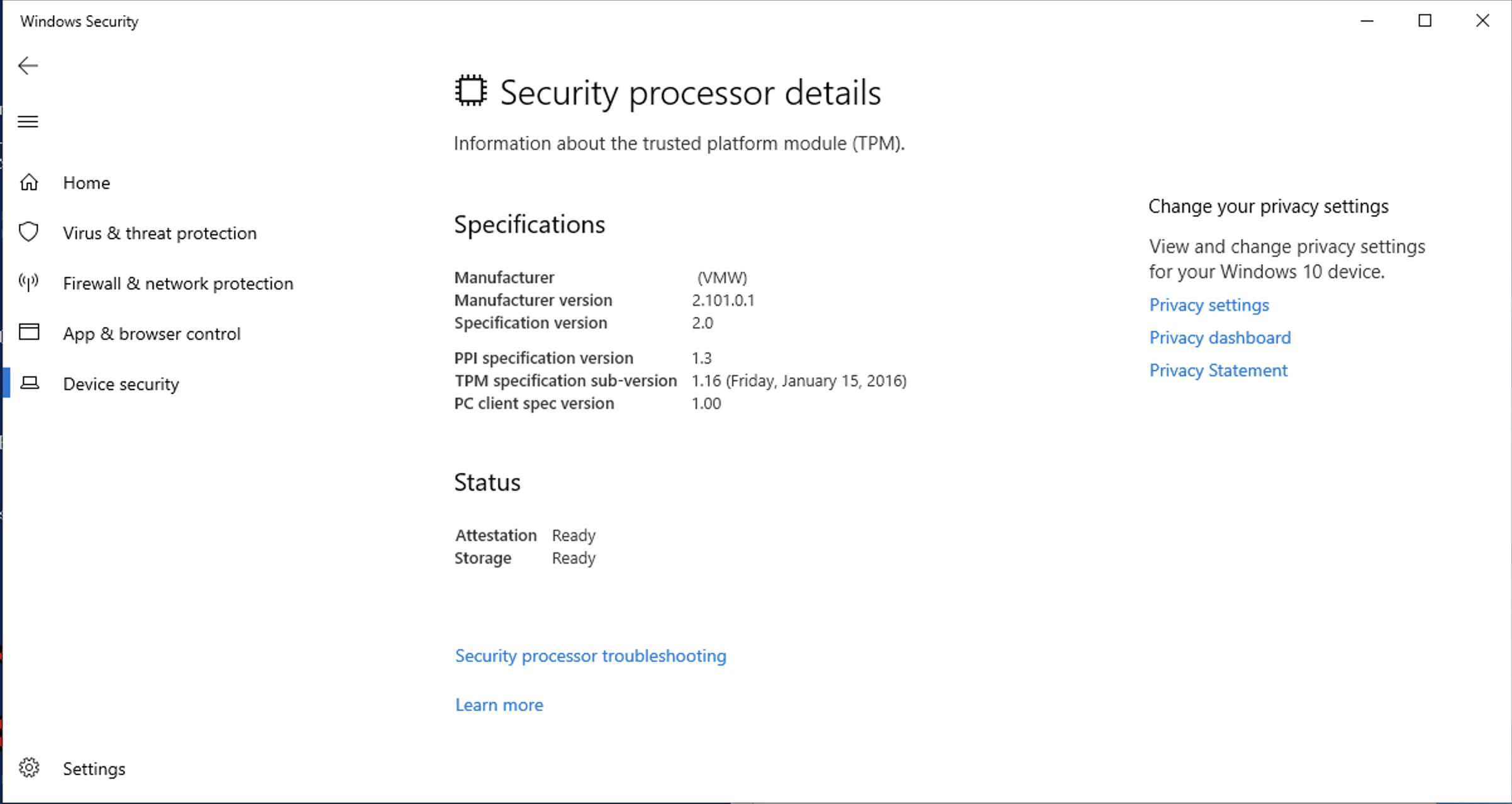Open the Privacy Statement link

tap(1218, 371)
